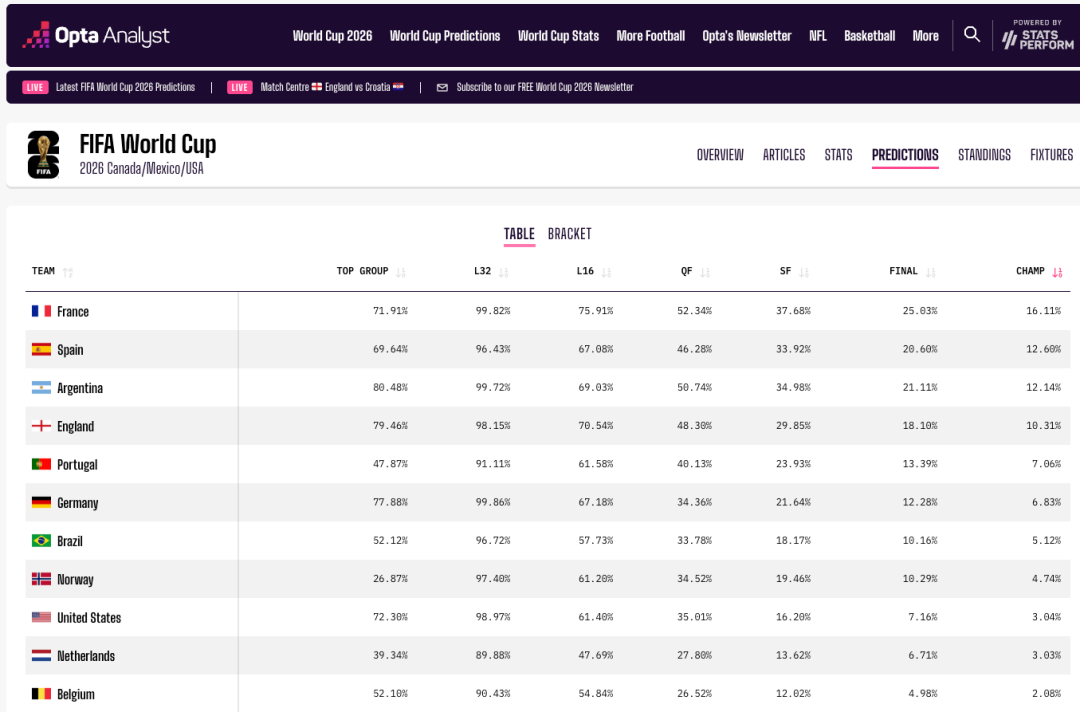Click the Argentina flag icon
The width and height of the screenshot is (1080, 712).
click(x=41, y=388)
